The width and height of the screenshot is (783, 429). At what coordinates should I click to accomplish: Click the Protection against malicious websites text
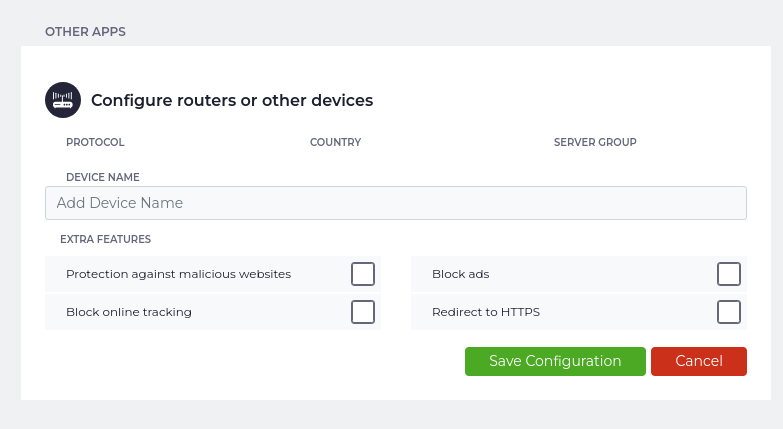tap(178, 274)
